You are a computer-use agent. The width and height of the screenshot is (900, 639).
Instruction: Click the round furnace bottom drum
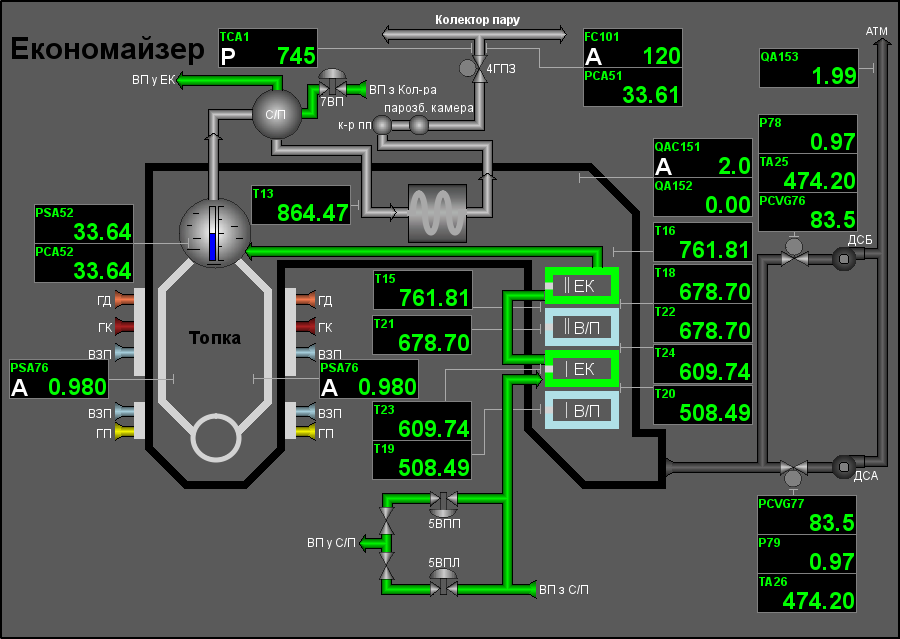coord(215,437)
